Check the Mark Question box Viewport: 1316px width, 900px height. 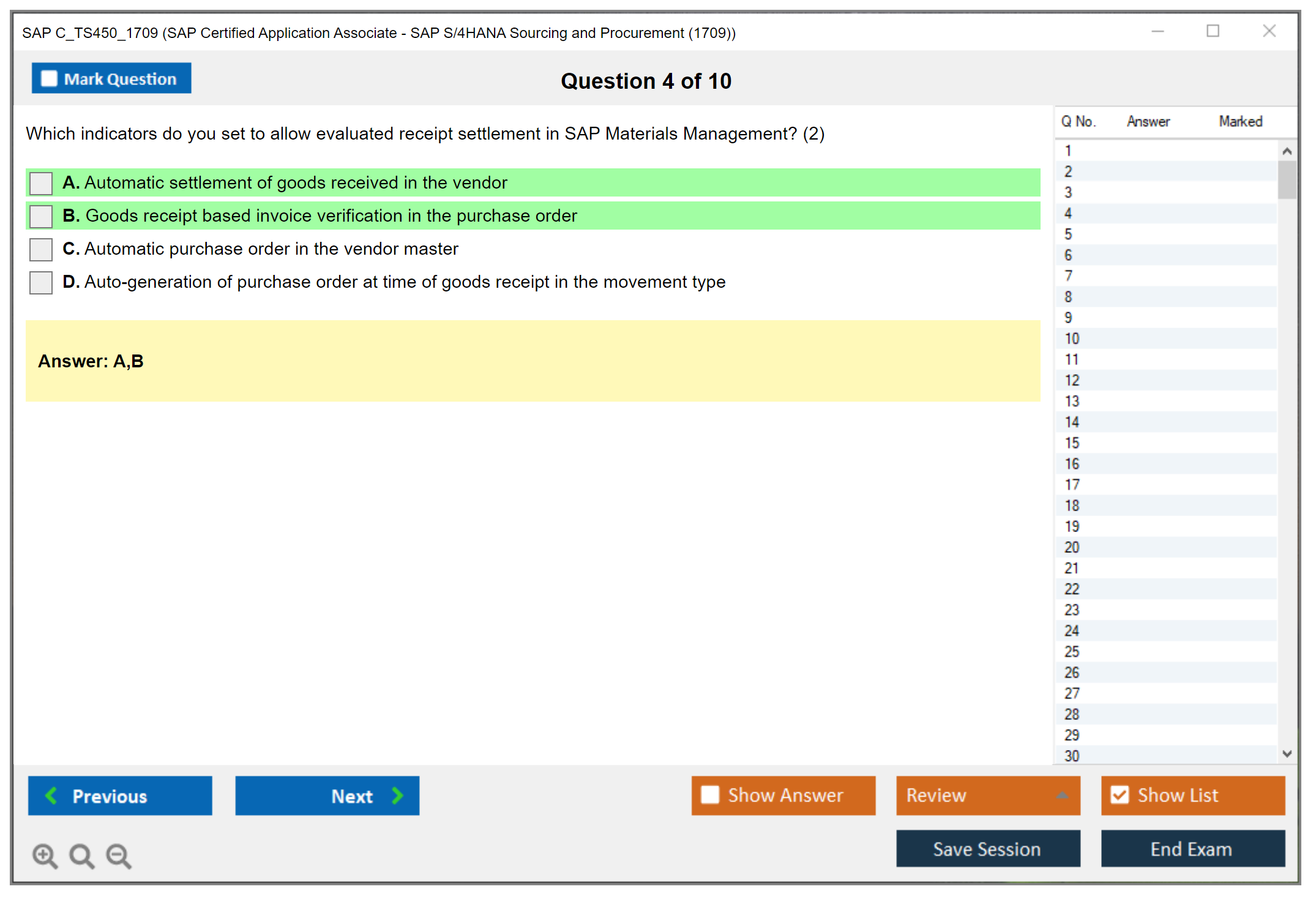pos(49,79)
